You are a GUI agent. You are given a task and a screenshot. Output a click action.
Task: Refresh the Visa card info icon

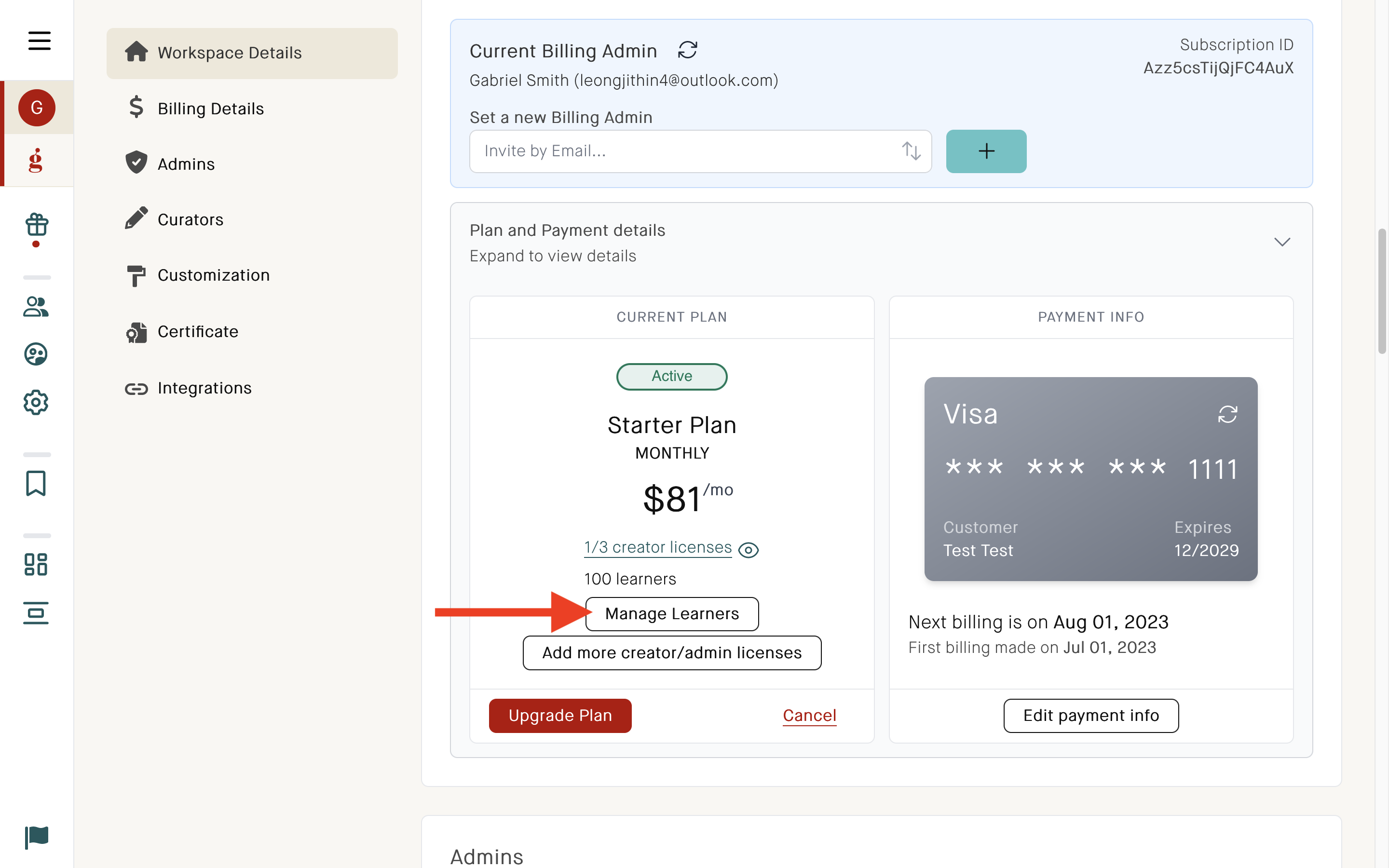click(x=1227, y=415)
